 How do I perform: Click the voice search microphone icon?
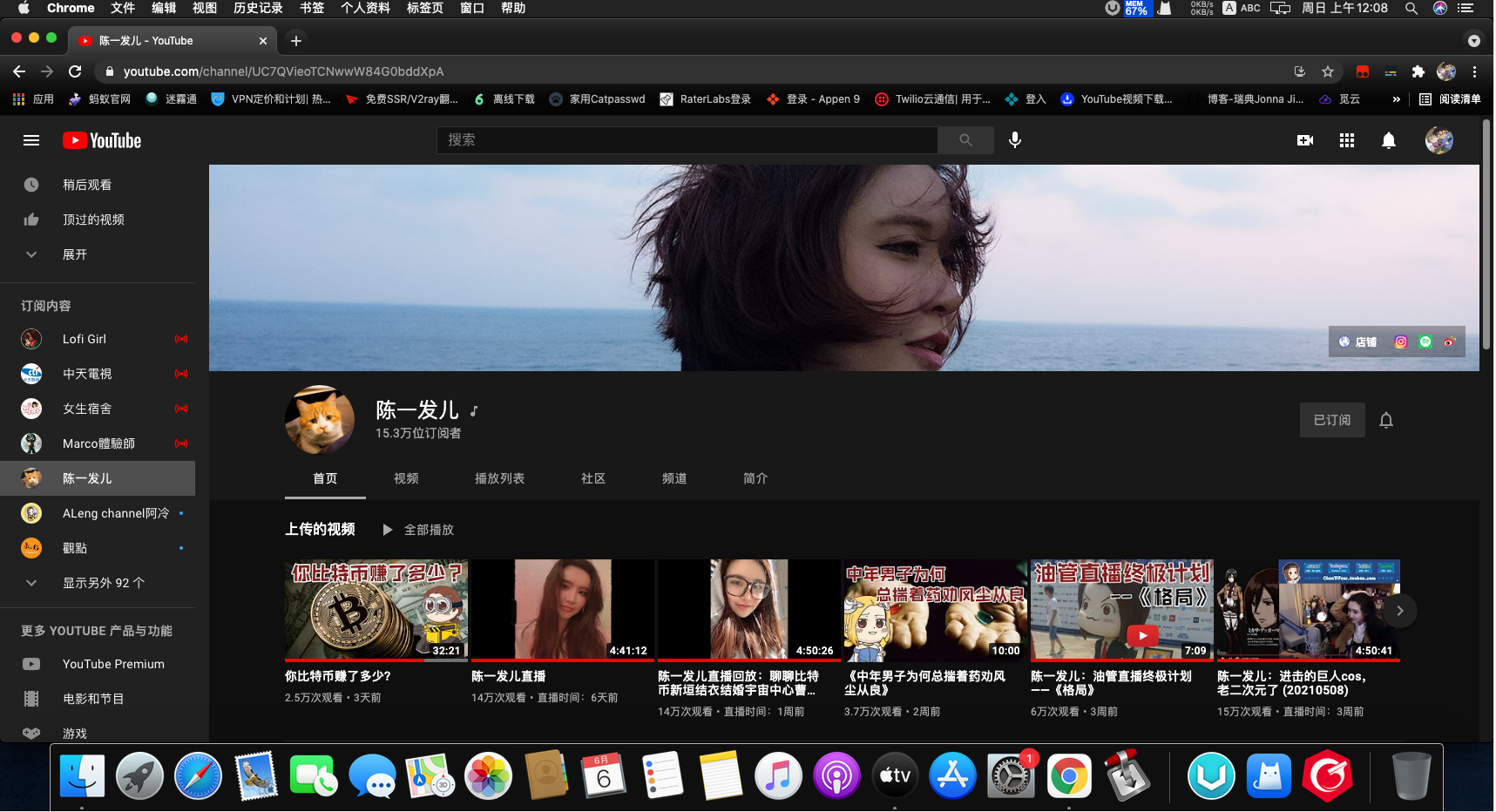tap(1015, 140)
